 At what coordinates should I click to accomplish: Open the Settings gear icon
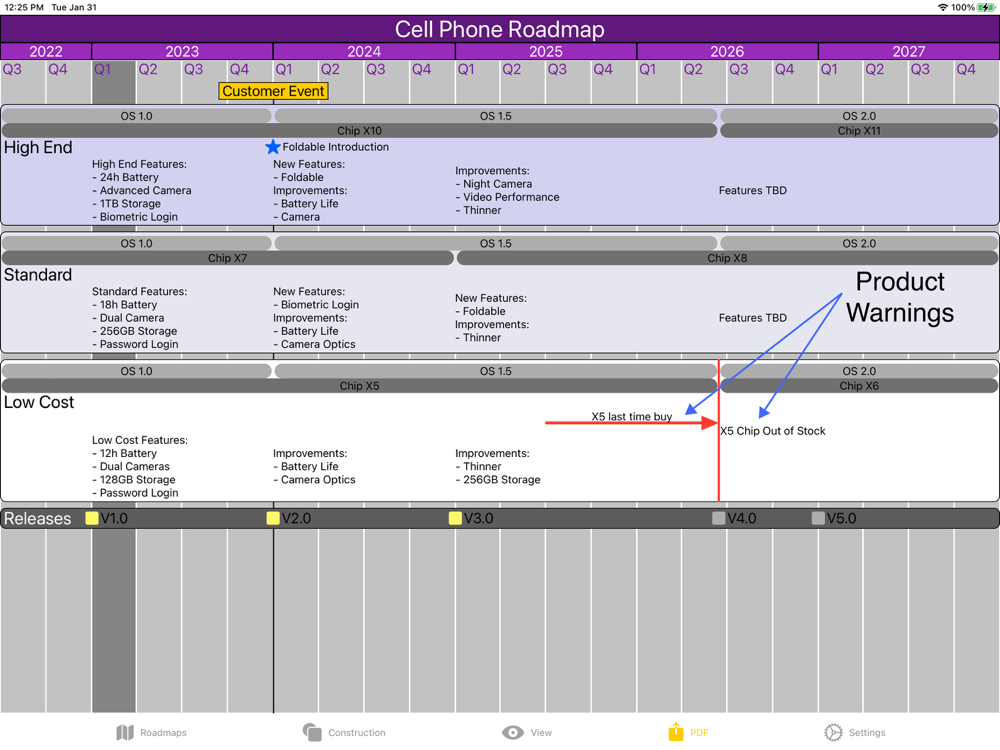[x=833, y=732]
